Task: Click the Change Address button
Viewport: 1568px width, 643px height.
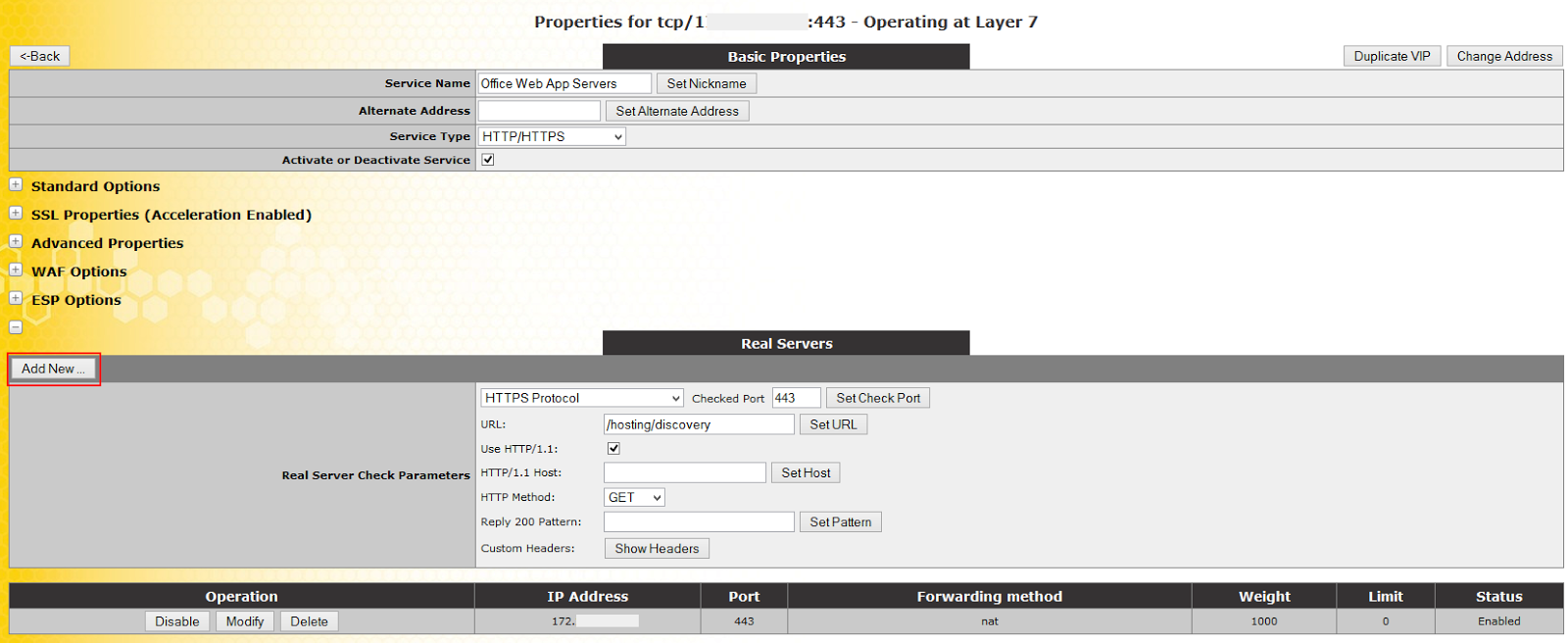Action: [1504, 57]
